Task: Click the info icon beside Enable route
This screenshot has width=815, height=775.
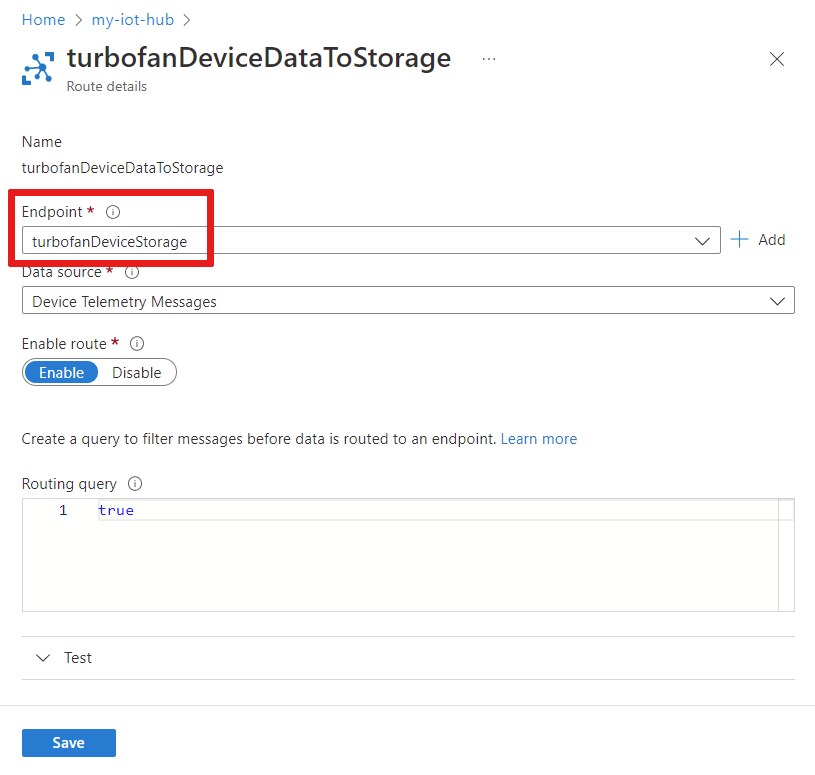Action: pyautogui.click(x=136, y=343)
